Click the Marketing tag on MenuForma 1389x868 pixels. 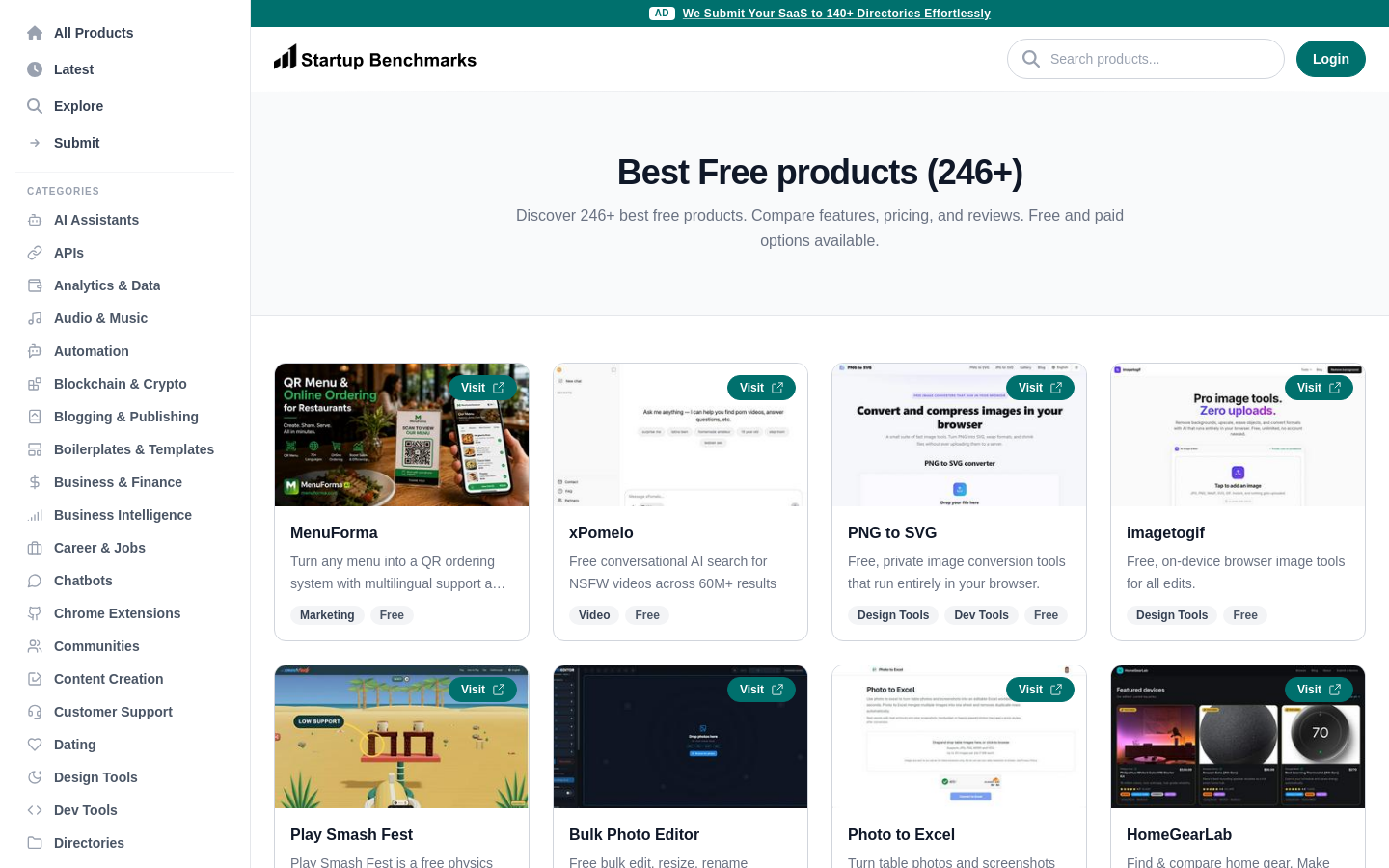(x=327, y=615)
